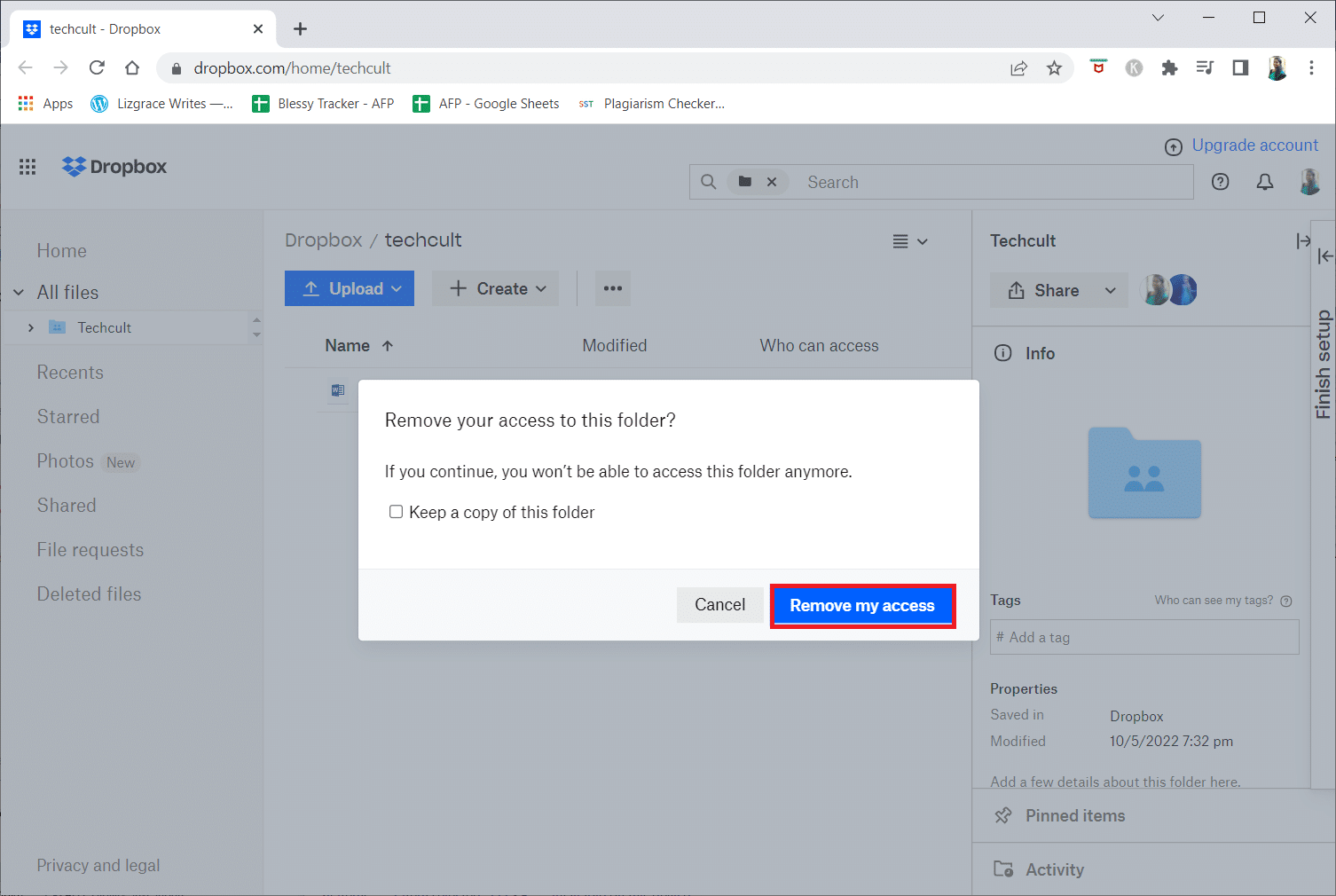Viewport: 1336px width, 896px height.
Task: Go to Home in sidebar
Action: [x=62, y=251]
